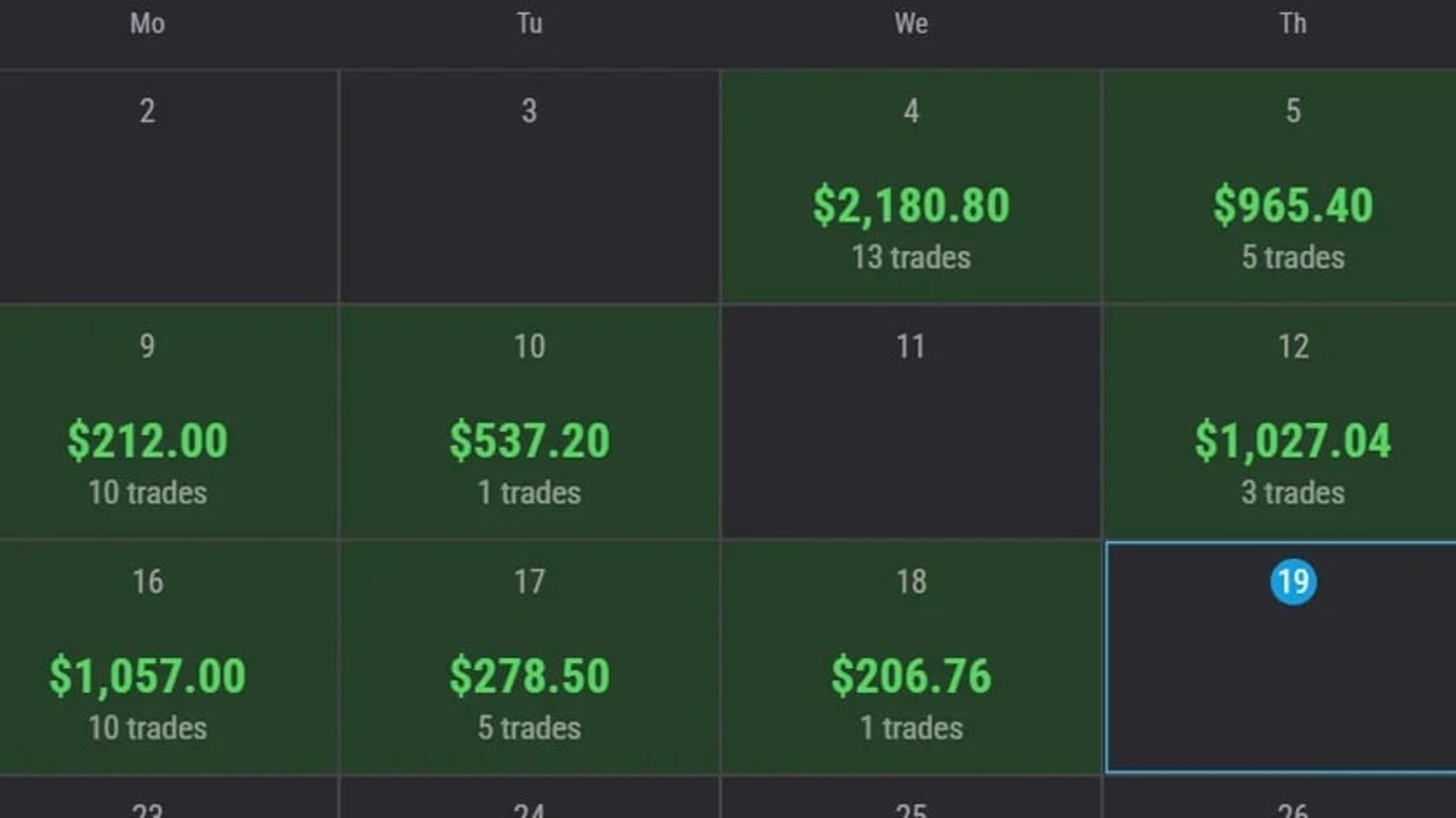Select the highlighted day 19 circle

point(1293,581)
